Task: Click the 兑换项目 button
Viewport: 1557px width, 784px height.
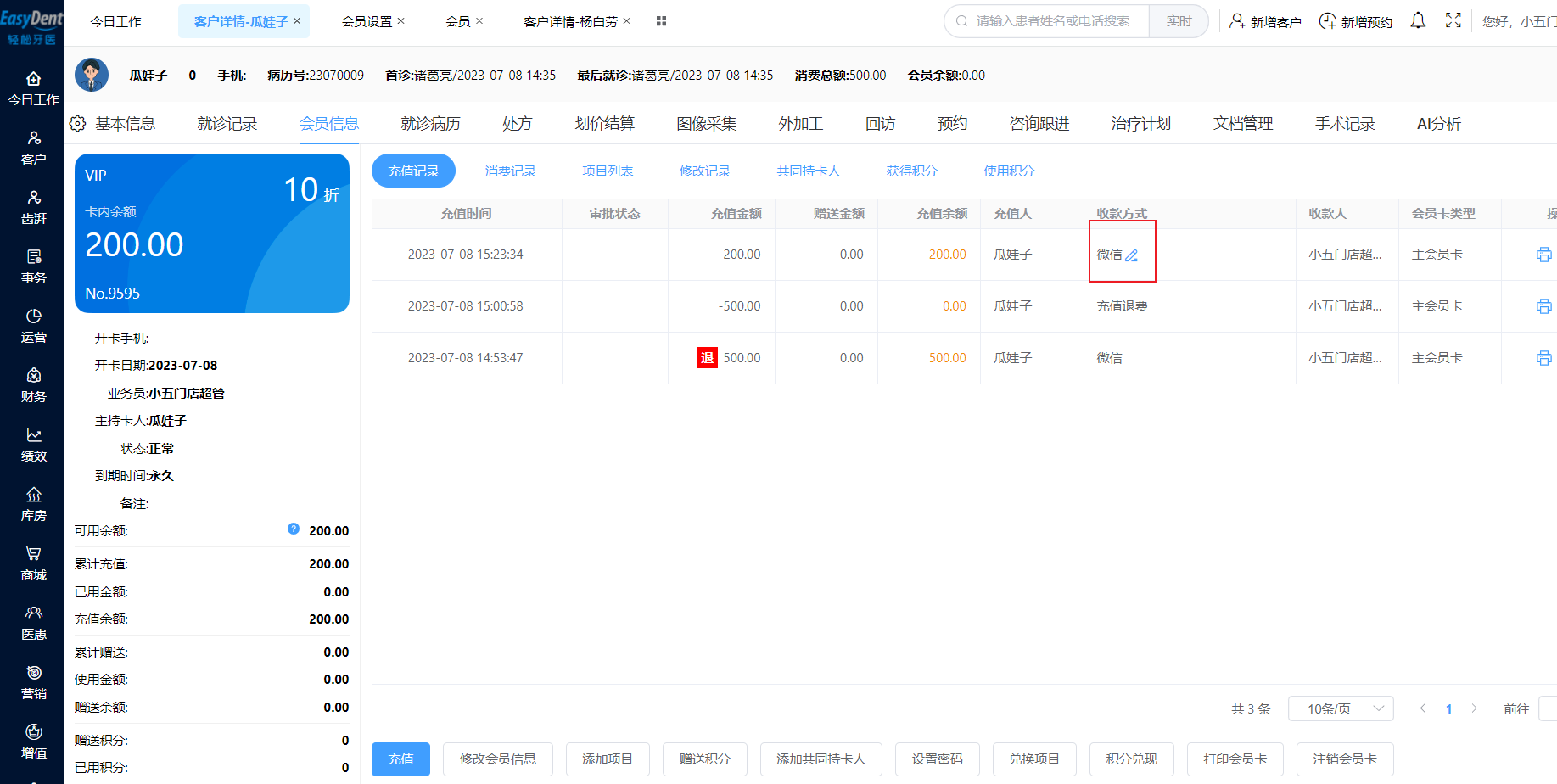Action: click(1034, 759)
